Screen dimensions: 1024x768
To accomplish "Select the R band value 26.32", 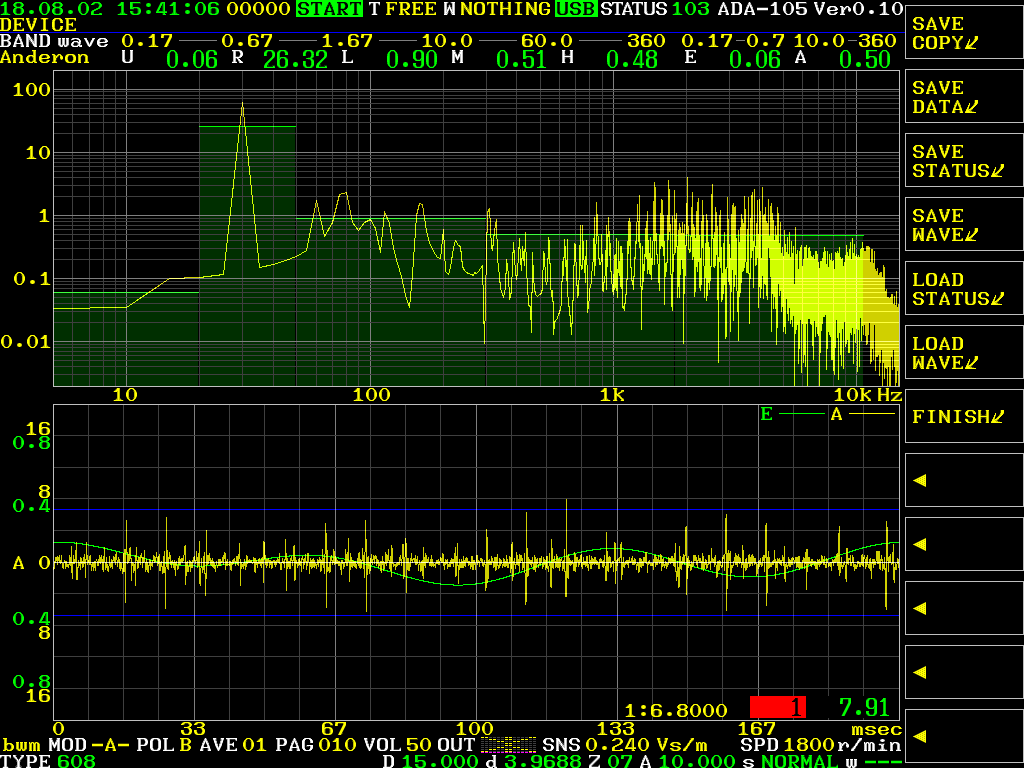I will pos(295,59).
